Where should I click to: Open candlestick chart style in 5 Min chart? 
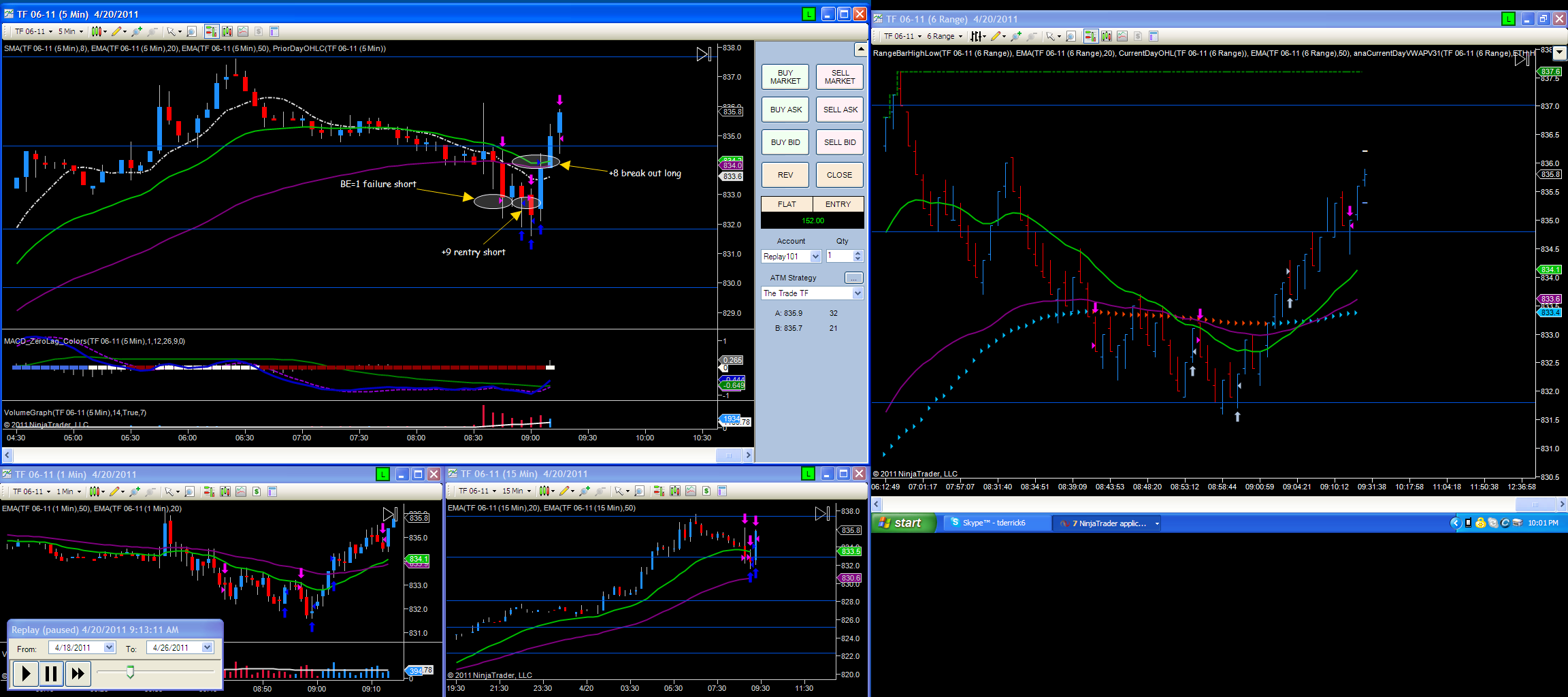(x=99, y=31)
